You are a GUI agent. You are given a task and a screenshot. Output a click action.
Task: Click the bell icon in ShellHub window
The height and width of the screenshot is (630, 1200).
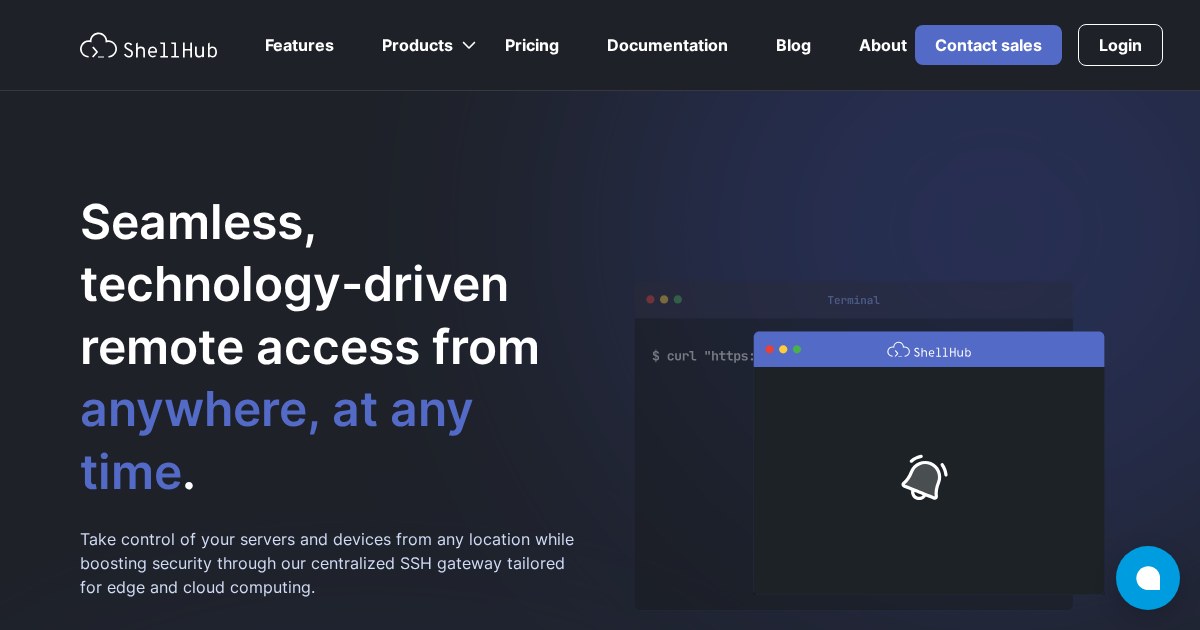pos(924,478)
